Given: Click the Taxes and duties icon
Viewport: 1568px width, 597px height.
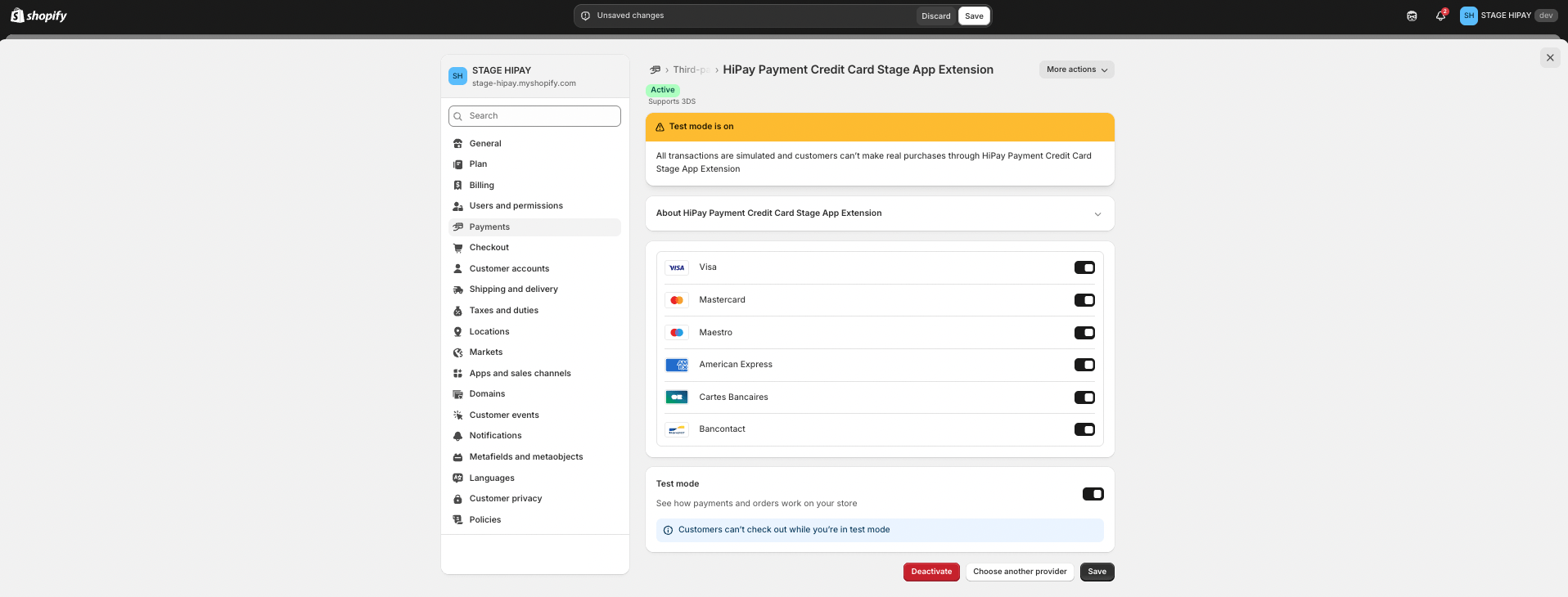Looking at the screenshot, I should click(x=458, y=311).
